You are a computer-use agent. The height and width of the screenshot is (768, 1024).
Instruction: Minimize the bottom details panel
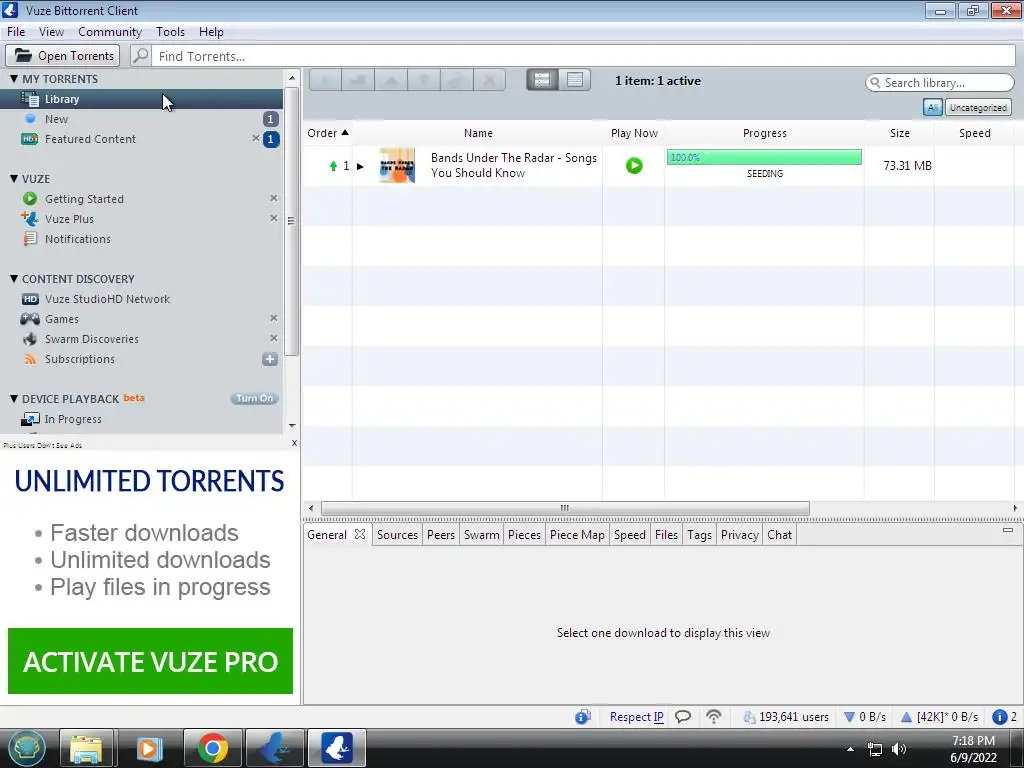point(1008,530)
